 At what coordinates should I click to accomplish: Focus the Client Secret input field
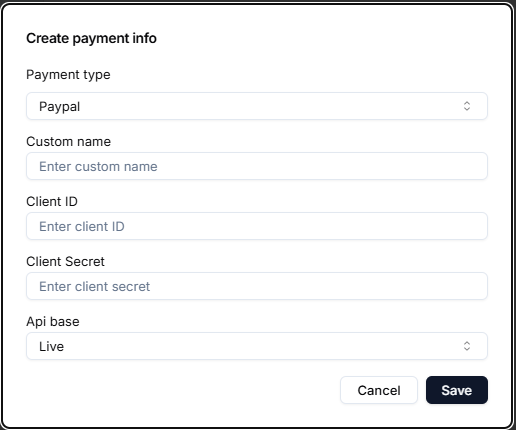point(257,286)
